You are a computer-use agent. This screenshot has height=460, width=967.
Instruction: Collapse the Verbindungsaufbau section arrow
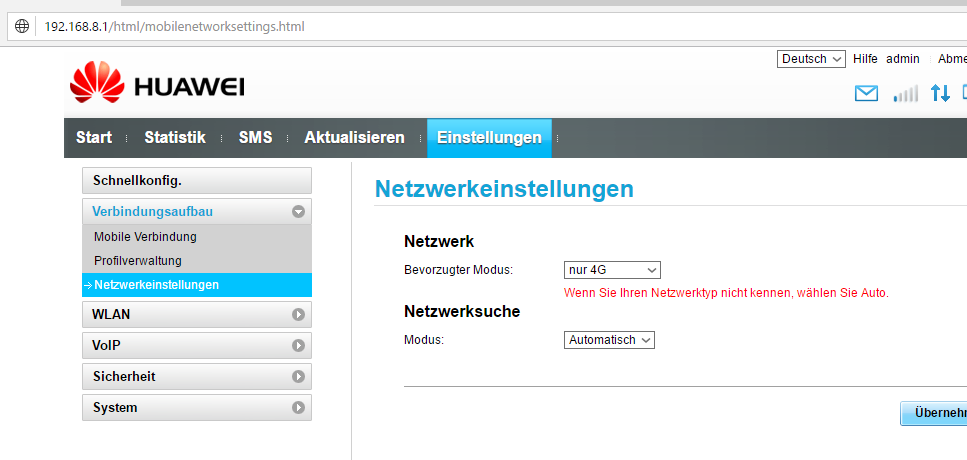[298, 212]
